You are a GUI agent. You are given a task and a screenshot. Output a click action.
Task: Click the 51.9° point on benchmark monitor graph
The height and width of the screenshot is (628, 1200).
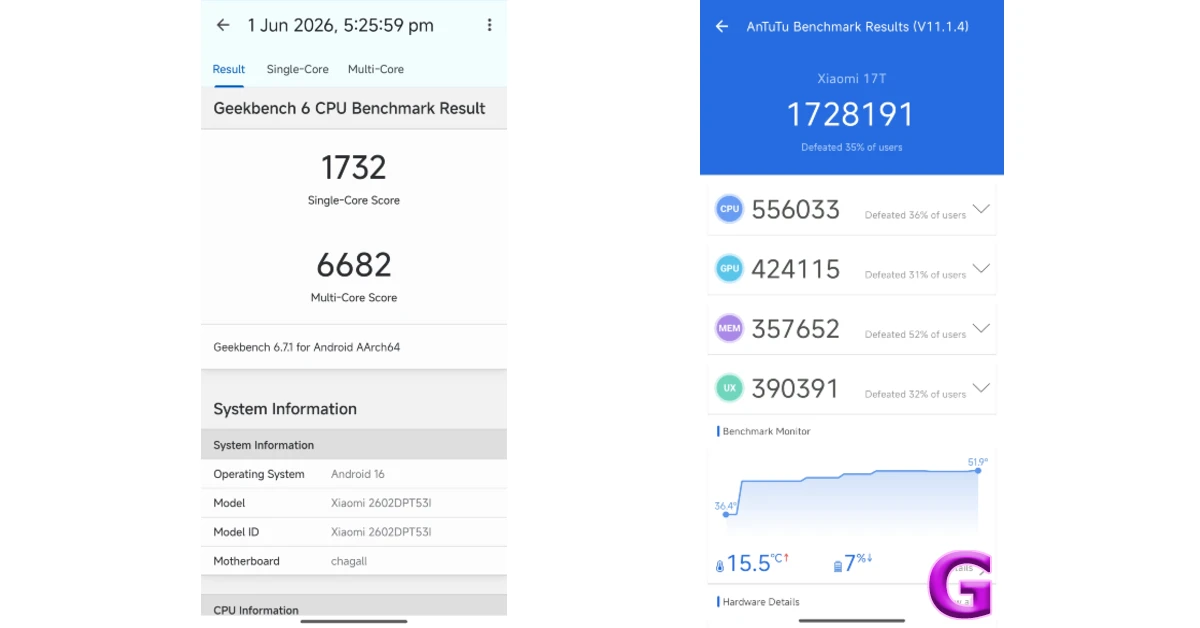977,470
